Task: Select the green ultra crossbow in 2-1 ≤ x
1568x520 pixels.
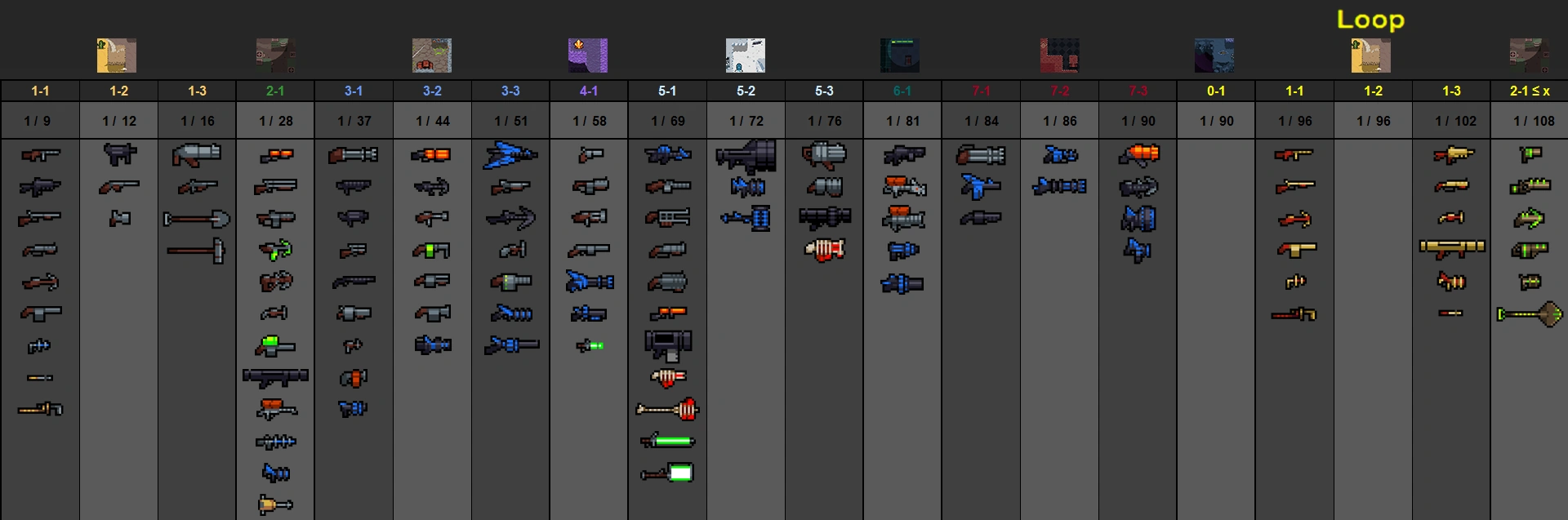Action: pos(1530,219)
